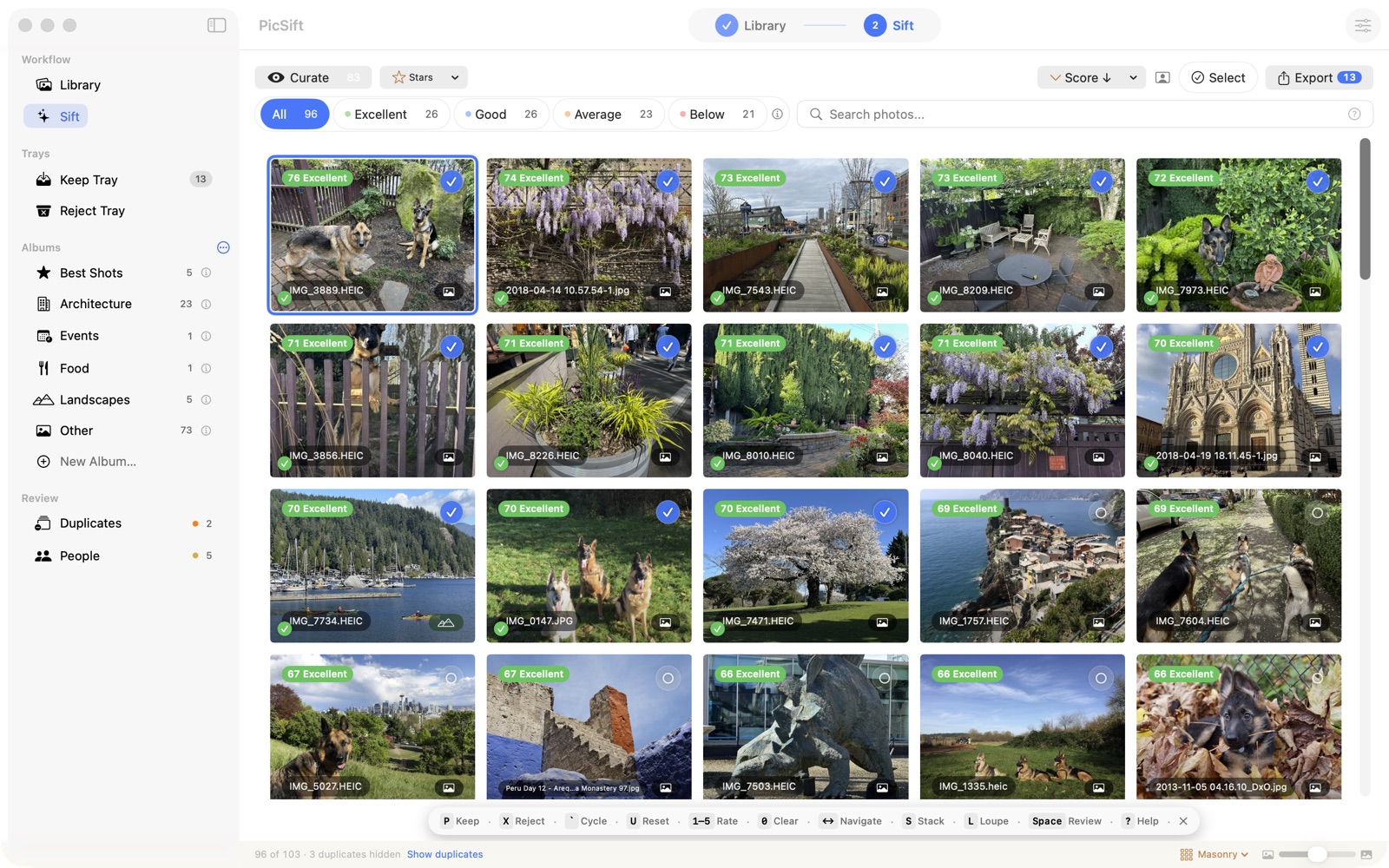This screenshot has width=1389, height=868.
Task: Open albums options ellipsis icon
Action: coord(223,247)
